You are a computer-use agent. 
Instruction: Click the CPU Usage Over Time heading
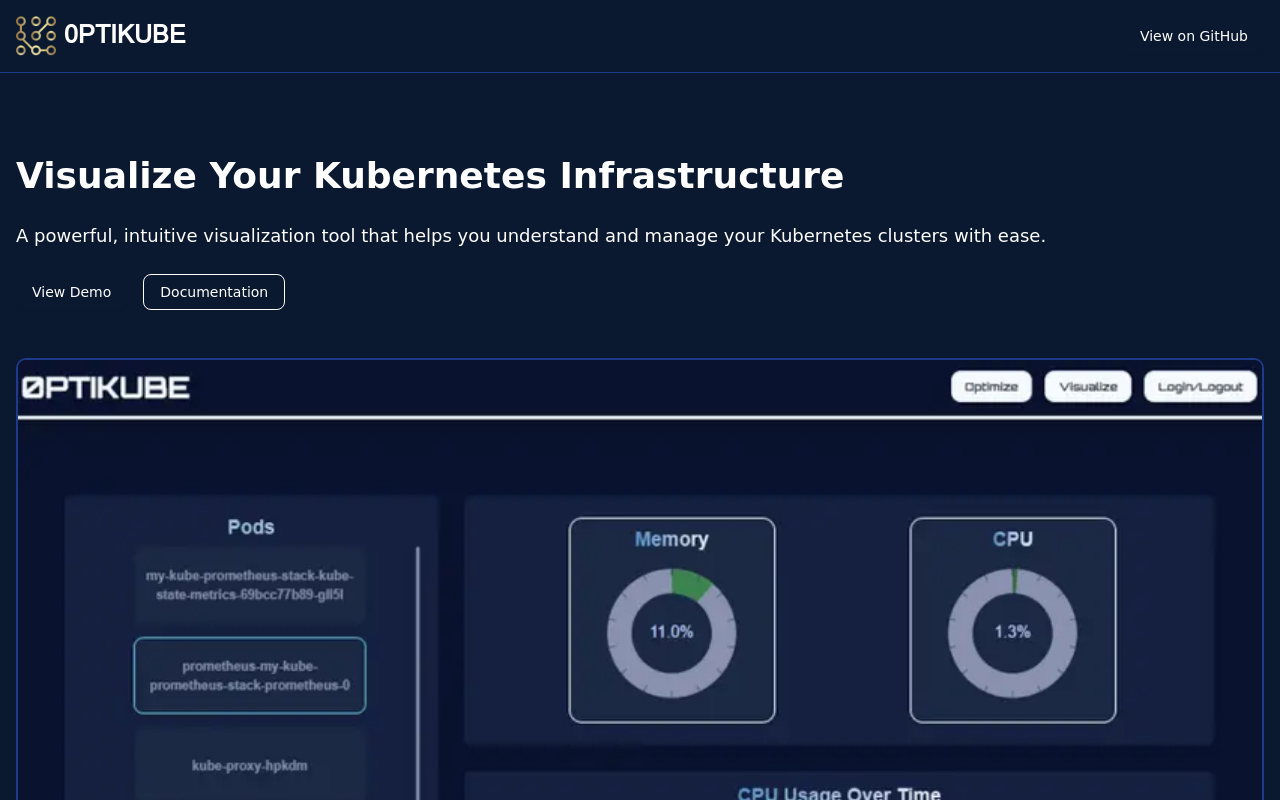(839, 793)
